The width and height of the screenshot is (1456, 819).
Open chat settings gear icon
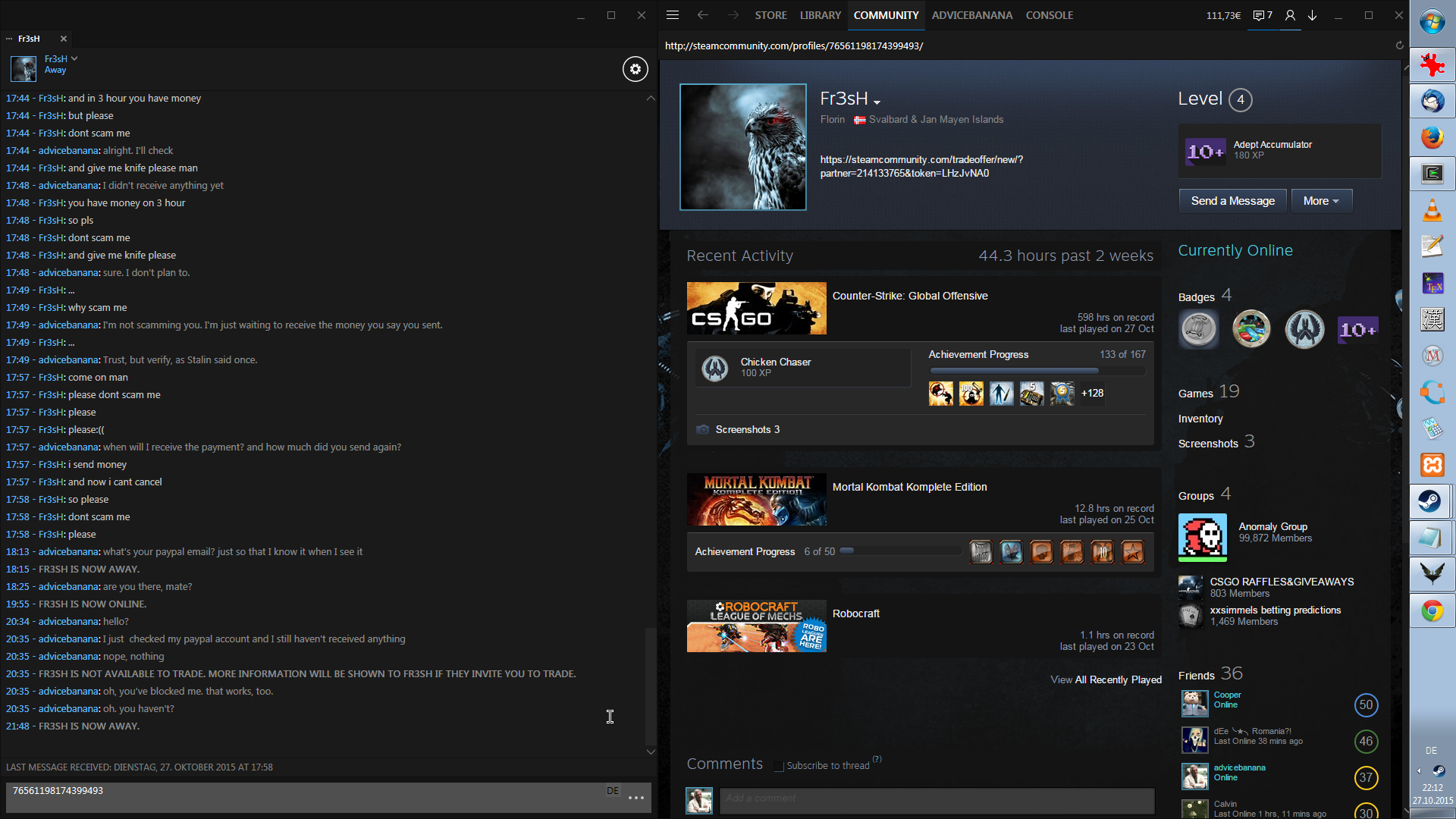(x=635, y=69)
